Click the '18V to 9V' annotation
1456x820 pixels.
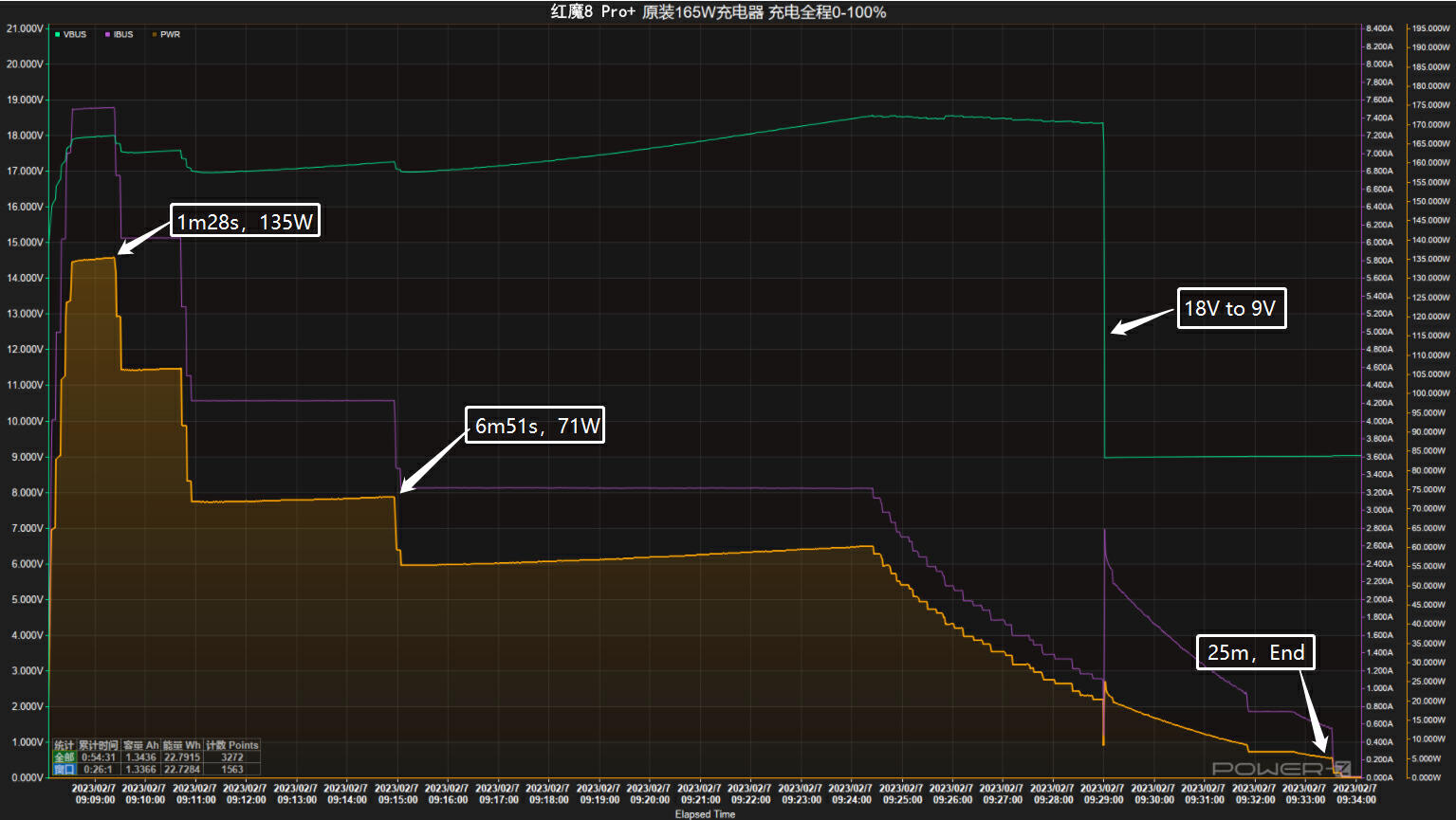tap(1230, 308)
